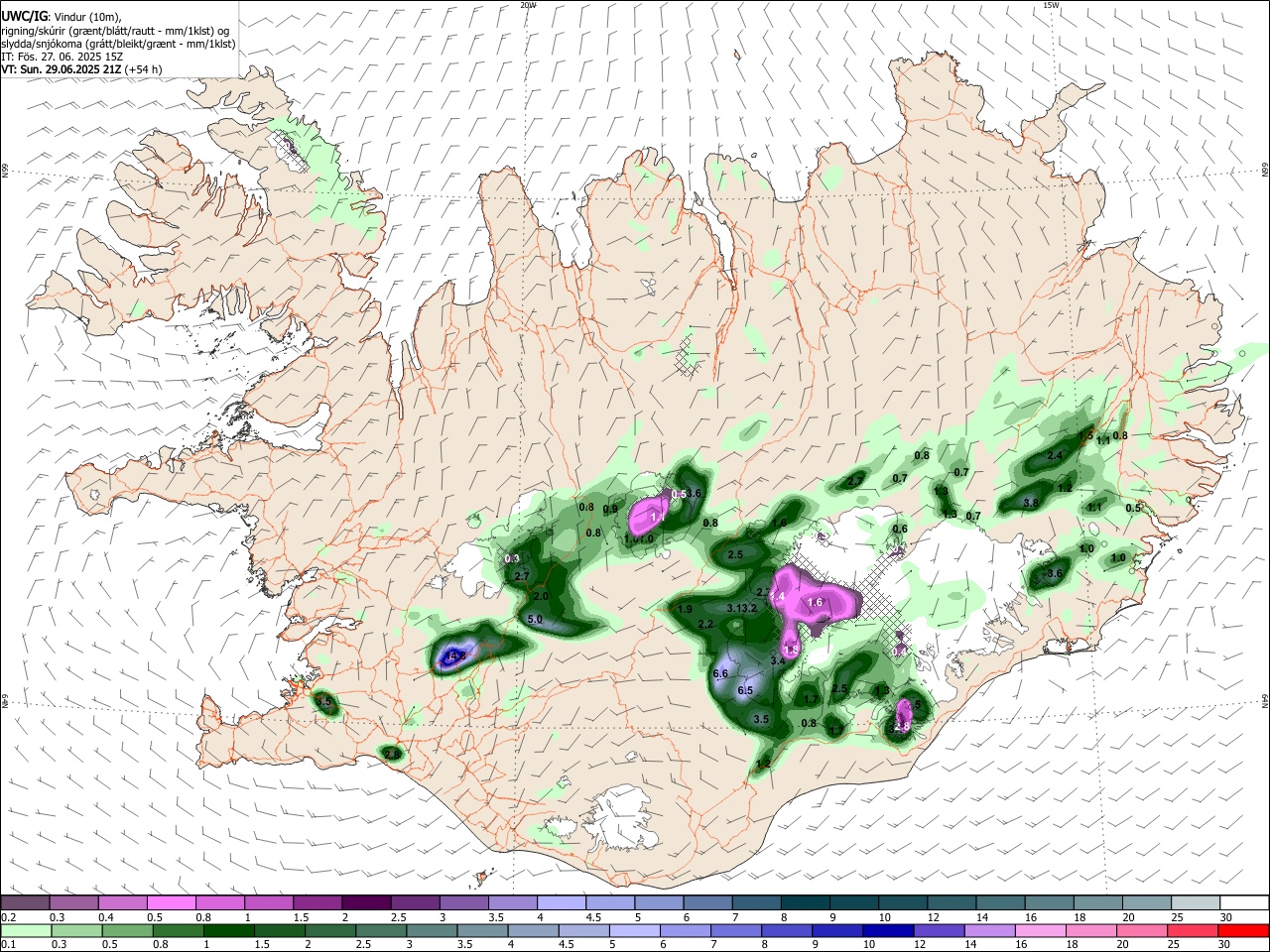The width and height of the screenshot is (1270, 952).
Task: Pick the palest green rain swatch between 0.1 and 0.3
Action: pyautogui.click(x=26, y=931)
